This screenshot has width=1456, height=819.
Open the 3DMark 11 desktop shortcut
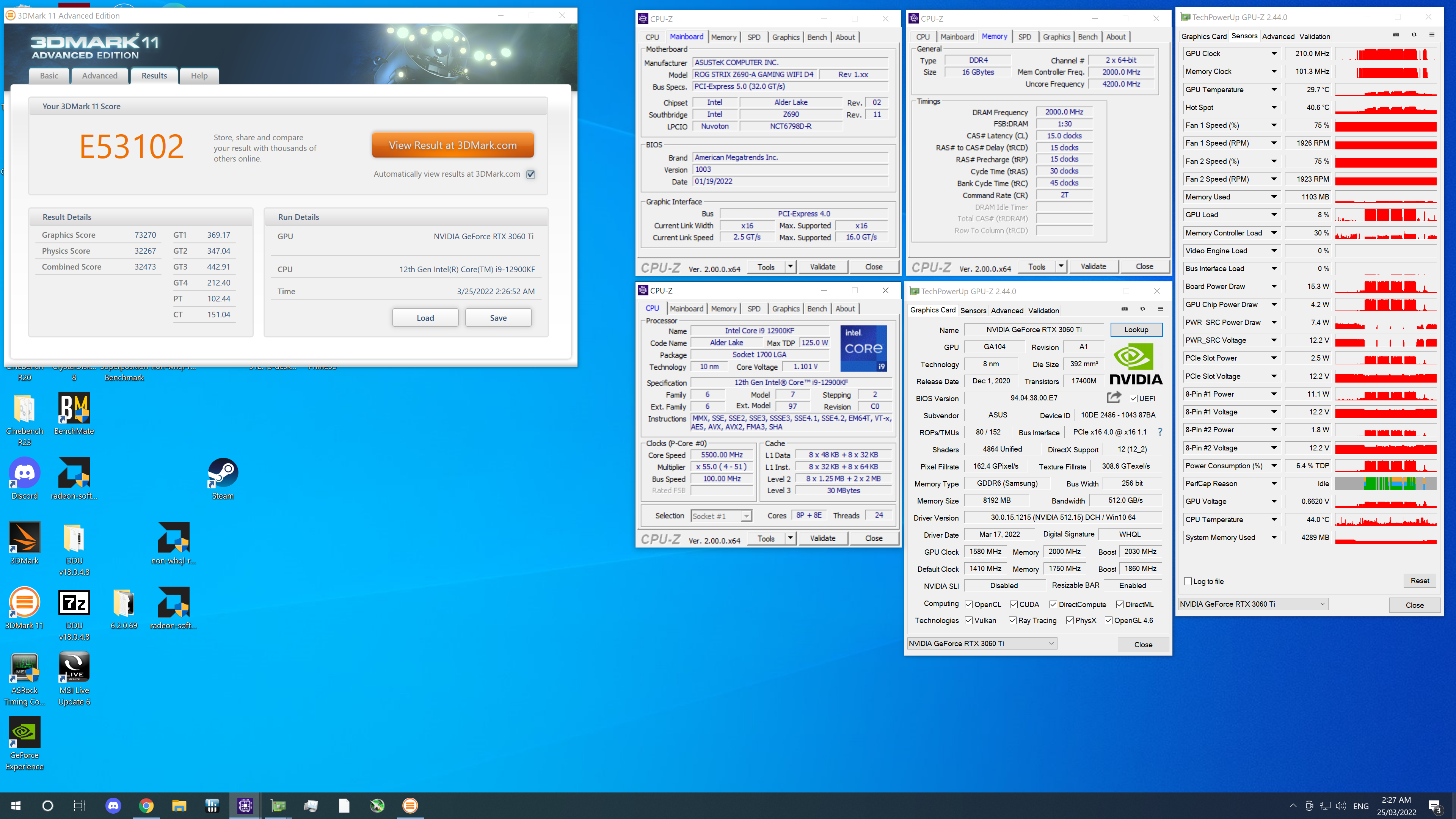tap(24, 609)
